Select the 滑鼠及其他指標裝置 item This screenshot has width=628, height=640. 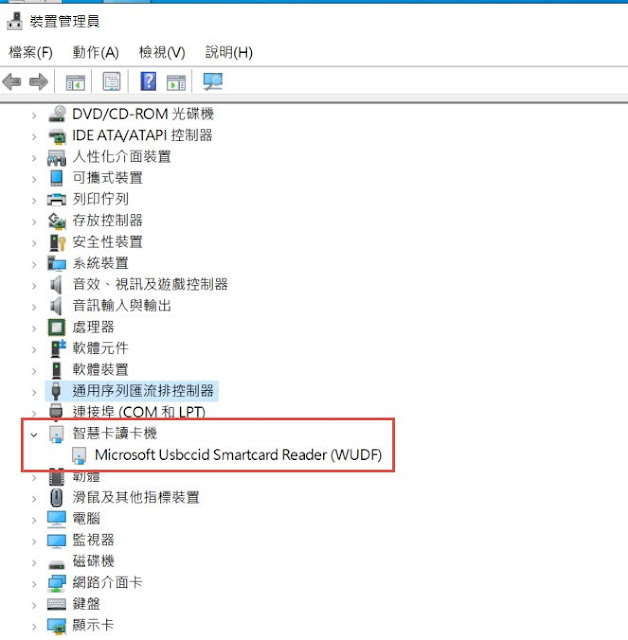pyautogui.click(x=136, y=497)
